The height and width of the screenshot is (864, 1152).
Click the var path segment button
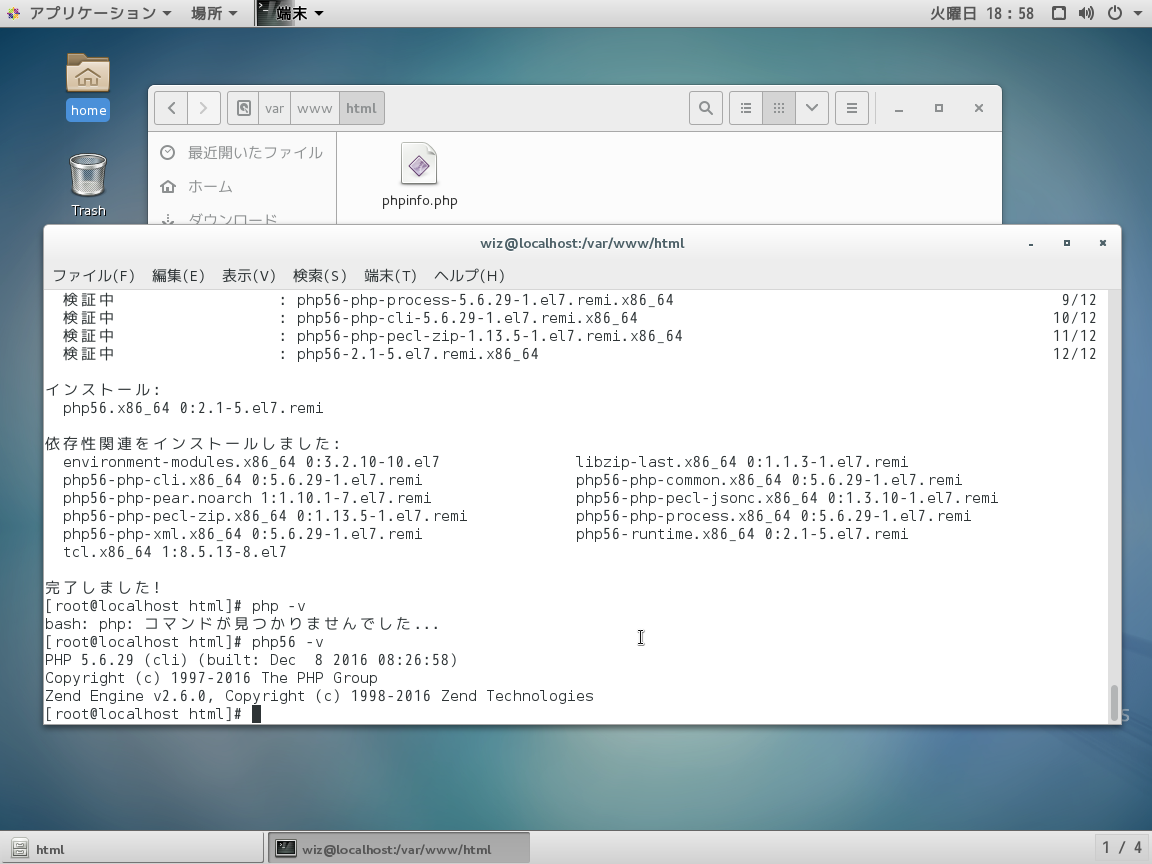(275, 108)
